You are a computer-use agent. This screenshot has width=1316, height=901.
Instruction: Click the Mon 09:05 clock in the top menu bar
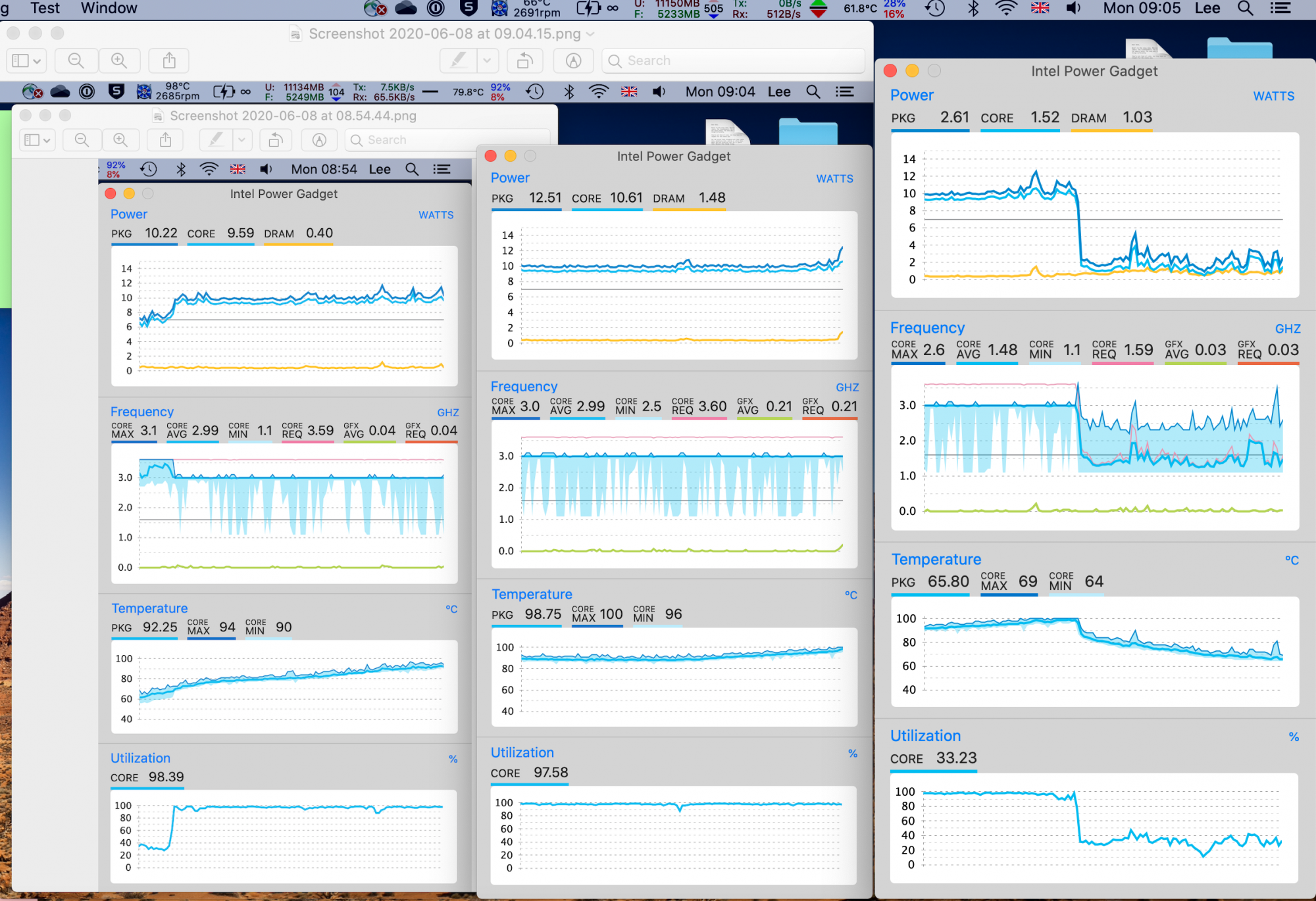(1142, 8)
